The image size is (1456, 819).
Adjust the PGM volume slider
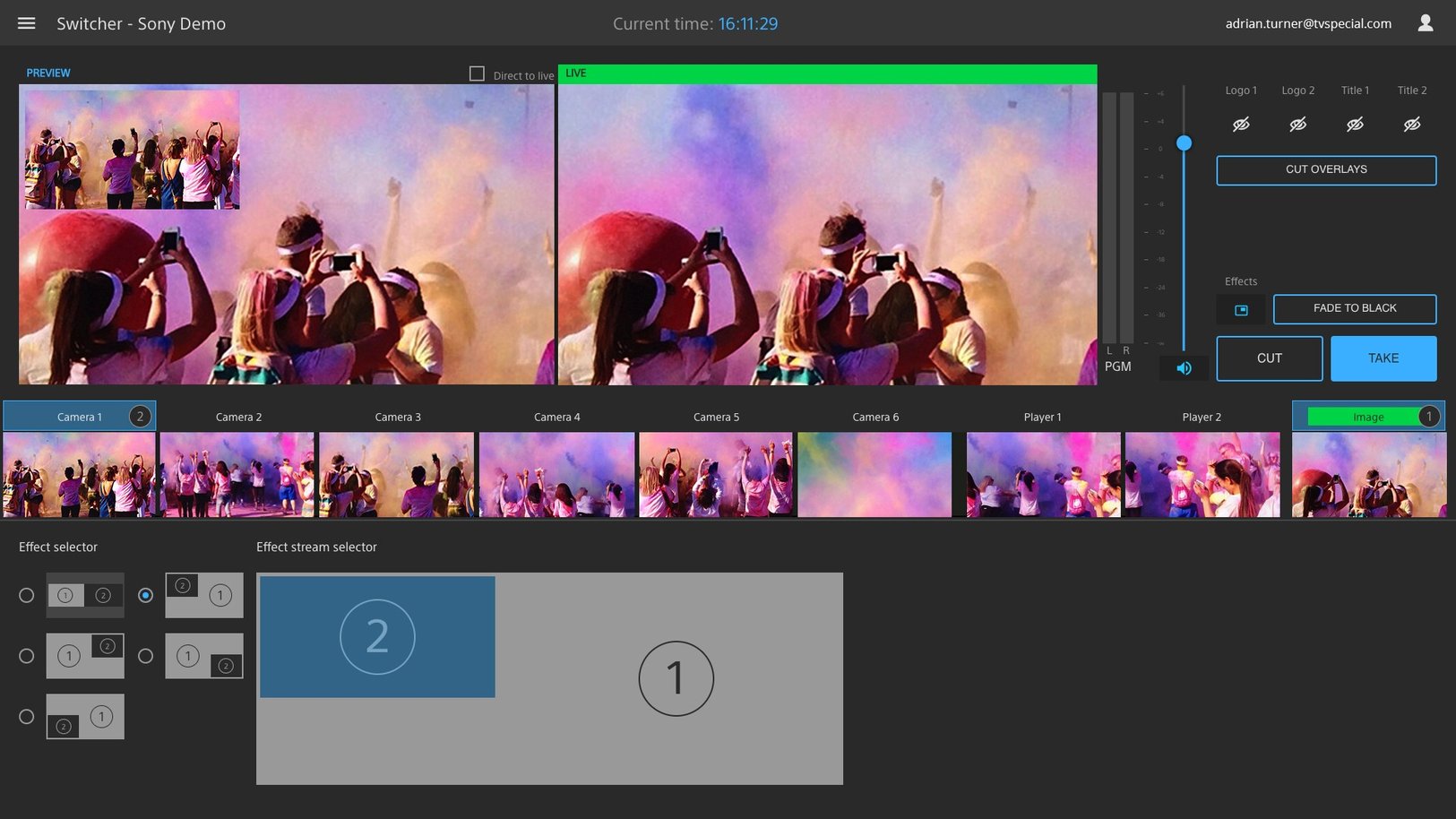click(x=1185, y=142)
